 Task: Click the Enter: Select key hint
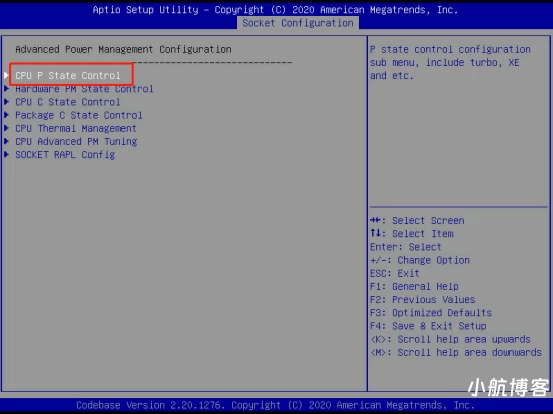click(x=406, y=247)
